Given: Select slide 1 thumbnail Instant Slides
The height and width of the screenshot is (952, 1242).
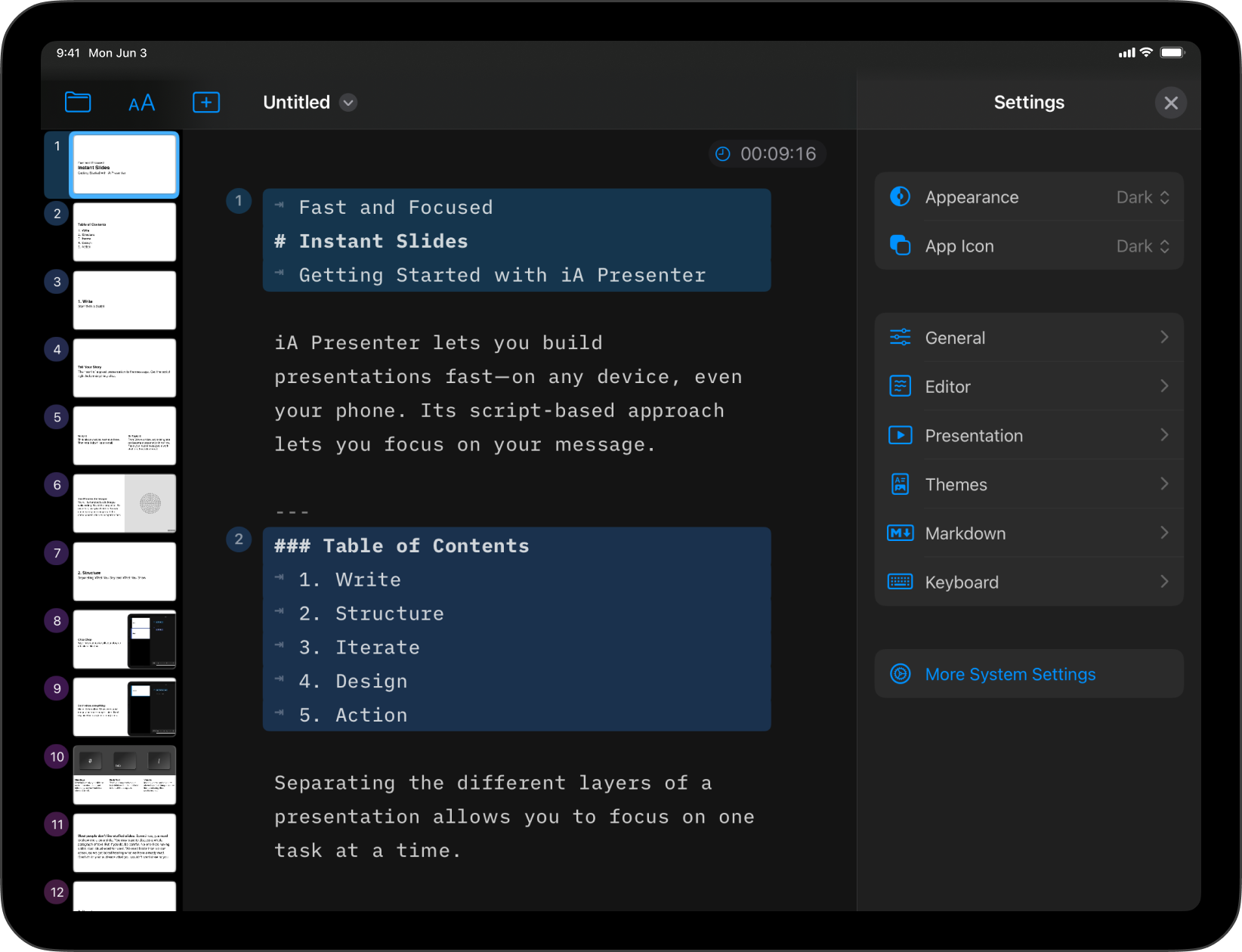Looking at the screenshot, I should (125, 165).
